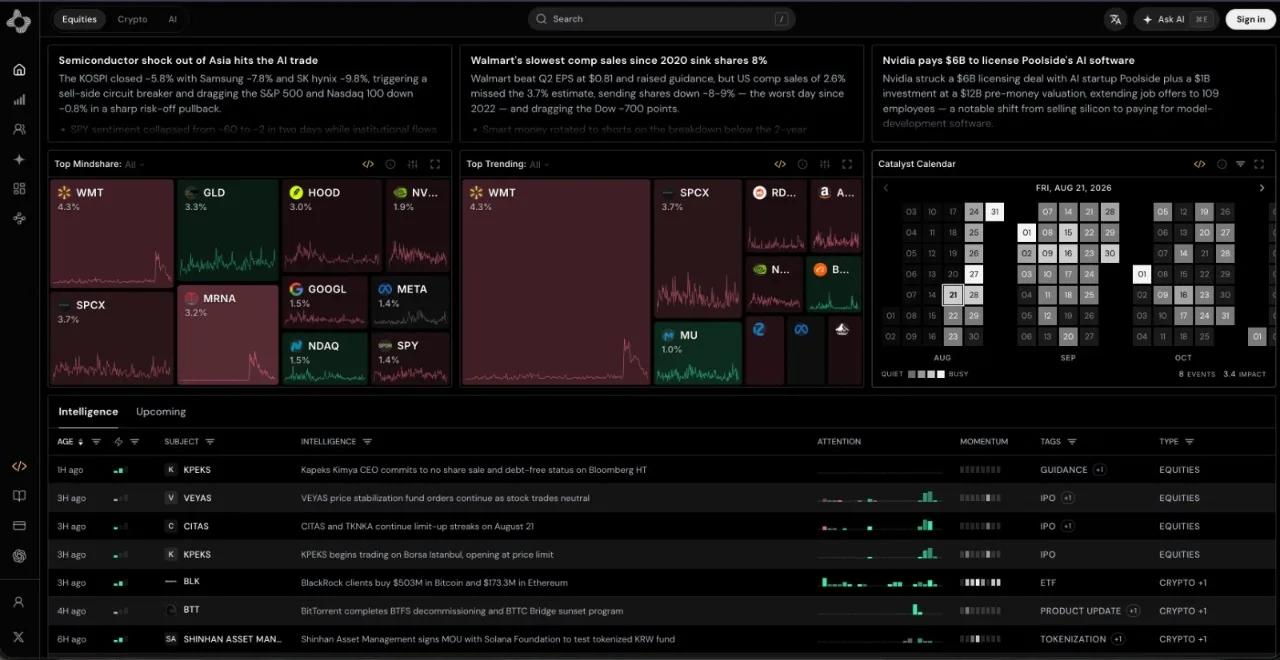This screenshot has width=1280, height=660.
Task: Click the TOKENIZATION tag in Shinhan row
Action: pos(1074,639)
